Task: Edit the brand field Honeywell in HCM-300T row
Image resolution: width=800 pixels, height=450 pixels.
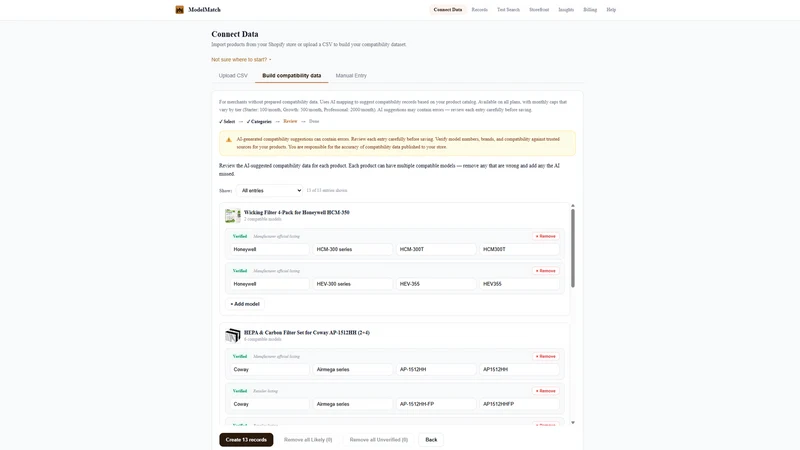Action: 269,249
